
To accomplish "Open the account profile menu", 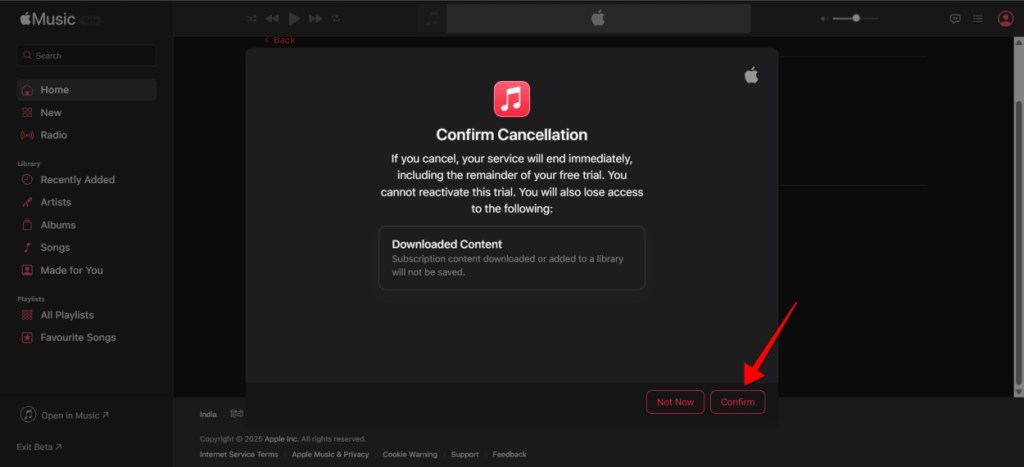I will (x=1006, y=19).
